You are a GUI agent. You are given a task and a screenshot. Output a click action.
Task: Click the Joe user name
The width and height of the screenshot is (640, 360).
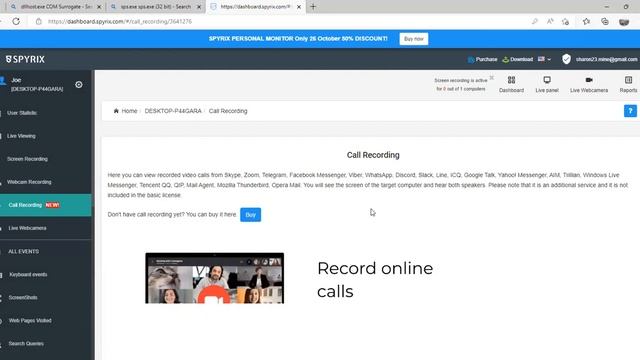pos(16,80)
